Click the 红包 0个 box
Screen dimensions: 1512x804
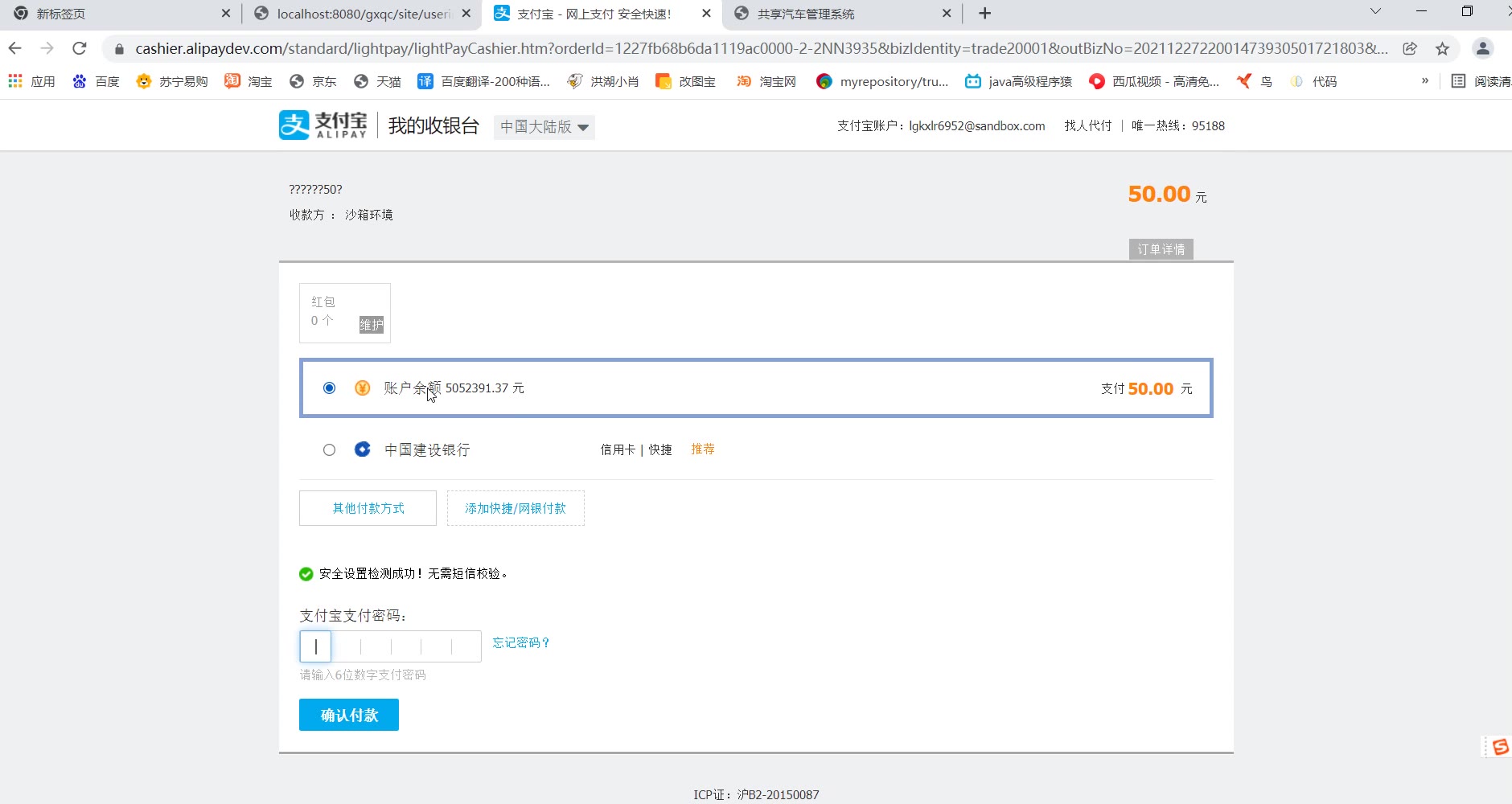click(344, 313)
